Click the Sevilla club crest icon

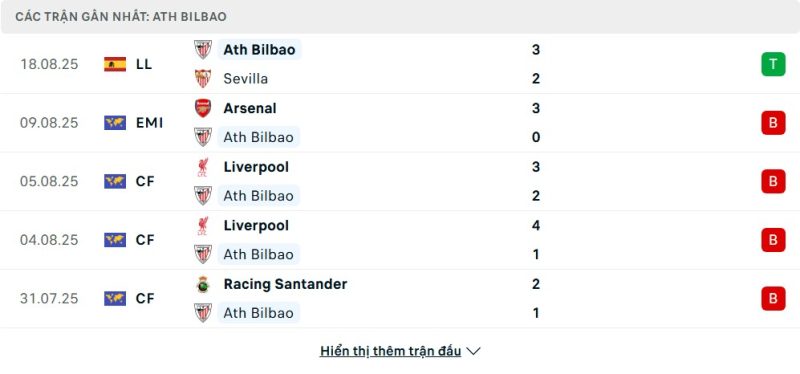coord(203,79)
